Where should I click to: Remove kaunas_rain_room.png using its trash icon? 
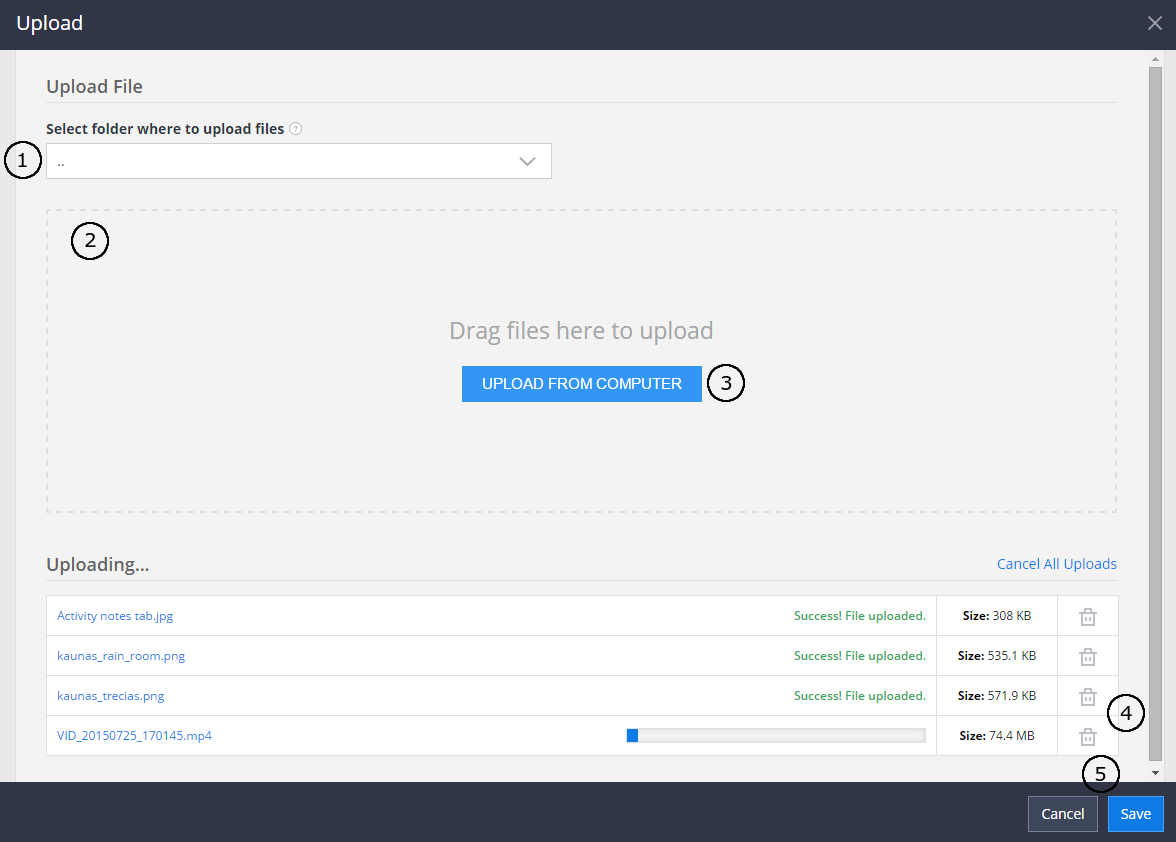1088,657
